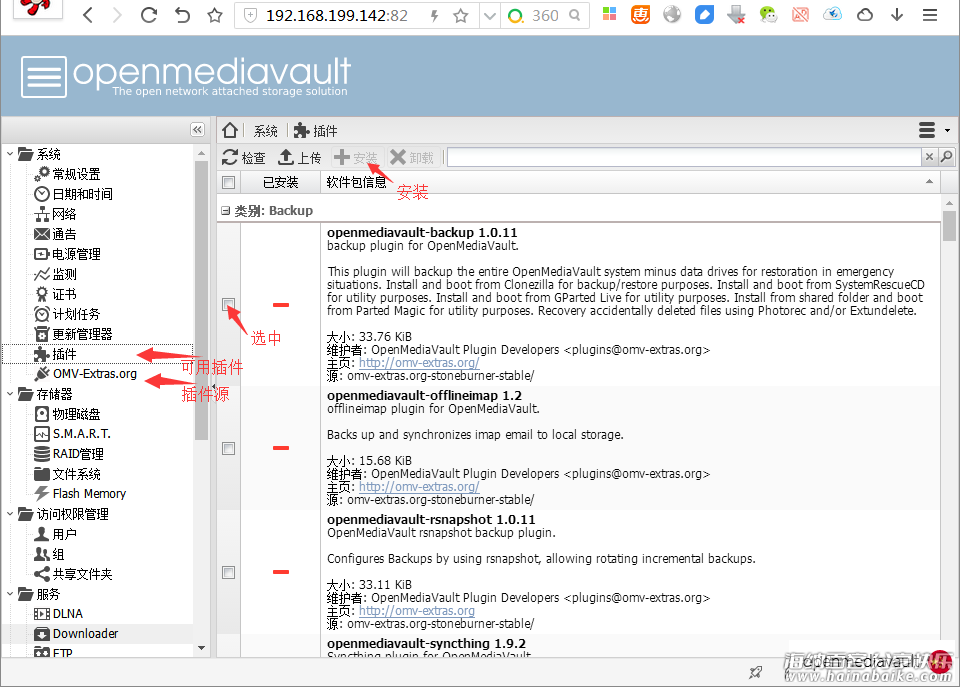Clear the plugin search field with X

(929, 157)
